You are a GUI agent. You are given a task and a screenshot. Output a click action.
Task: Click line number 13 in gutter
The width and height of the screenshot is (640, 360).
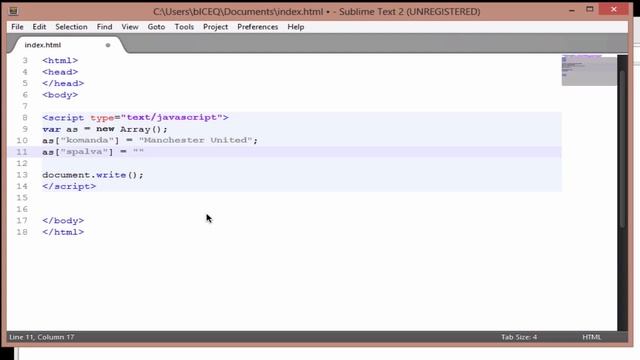pyautogui.click(x=22, y=175)
